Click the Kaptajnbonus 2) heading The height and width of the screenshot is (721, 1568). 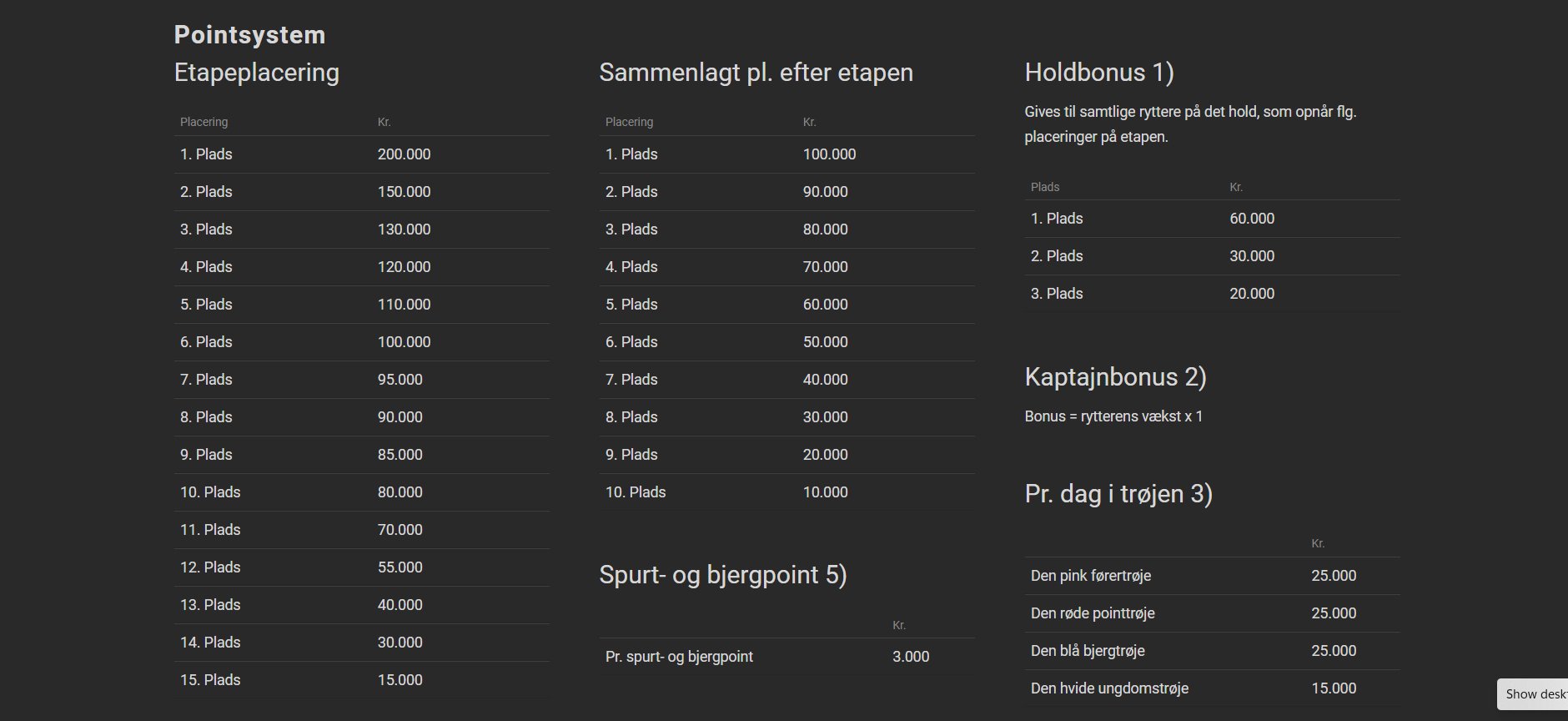pos(1115,377)
